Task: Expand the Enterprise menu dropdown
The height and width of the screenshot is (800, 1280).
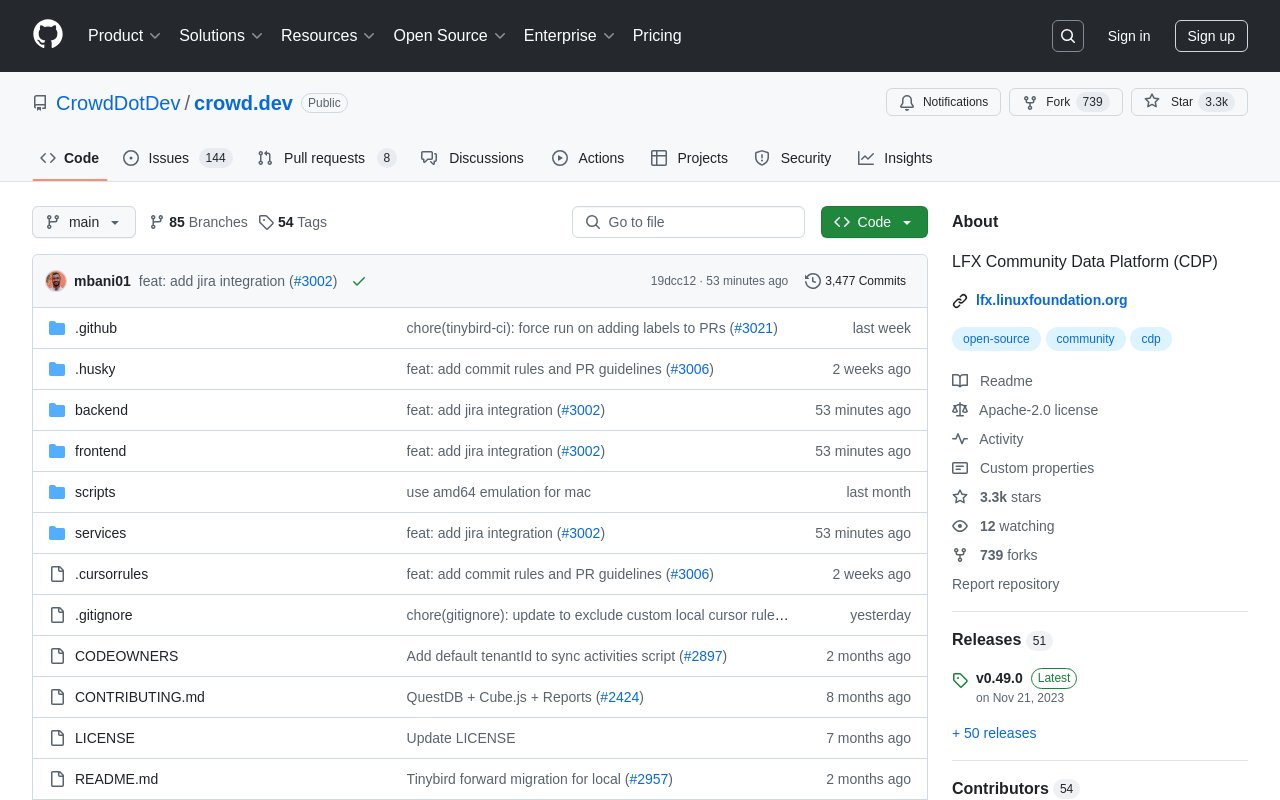Action: tap(569, 36)
